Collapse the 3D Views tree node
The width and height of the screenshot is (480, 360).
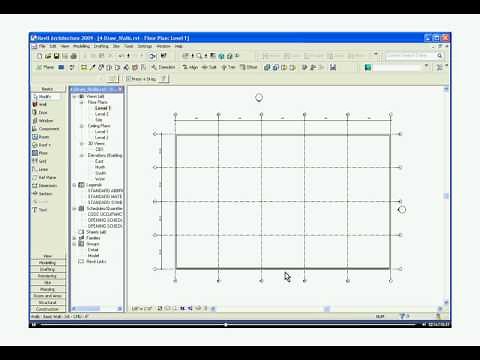82,144
